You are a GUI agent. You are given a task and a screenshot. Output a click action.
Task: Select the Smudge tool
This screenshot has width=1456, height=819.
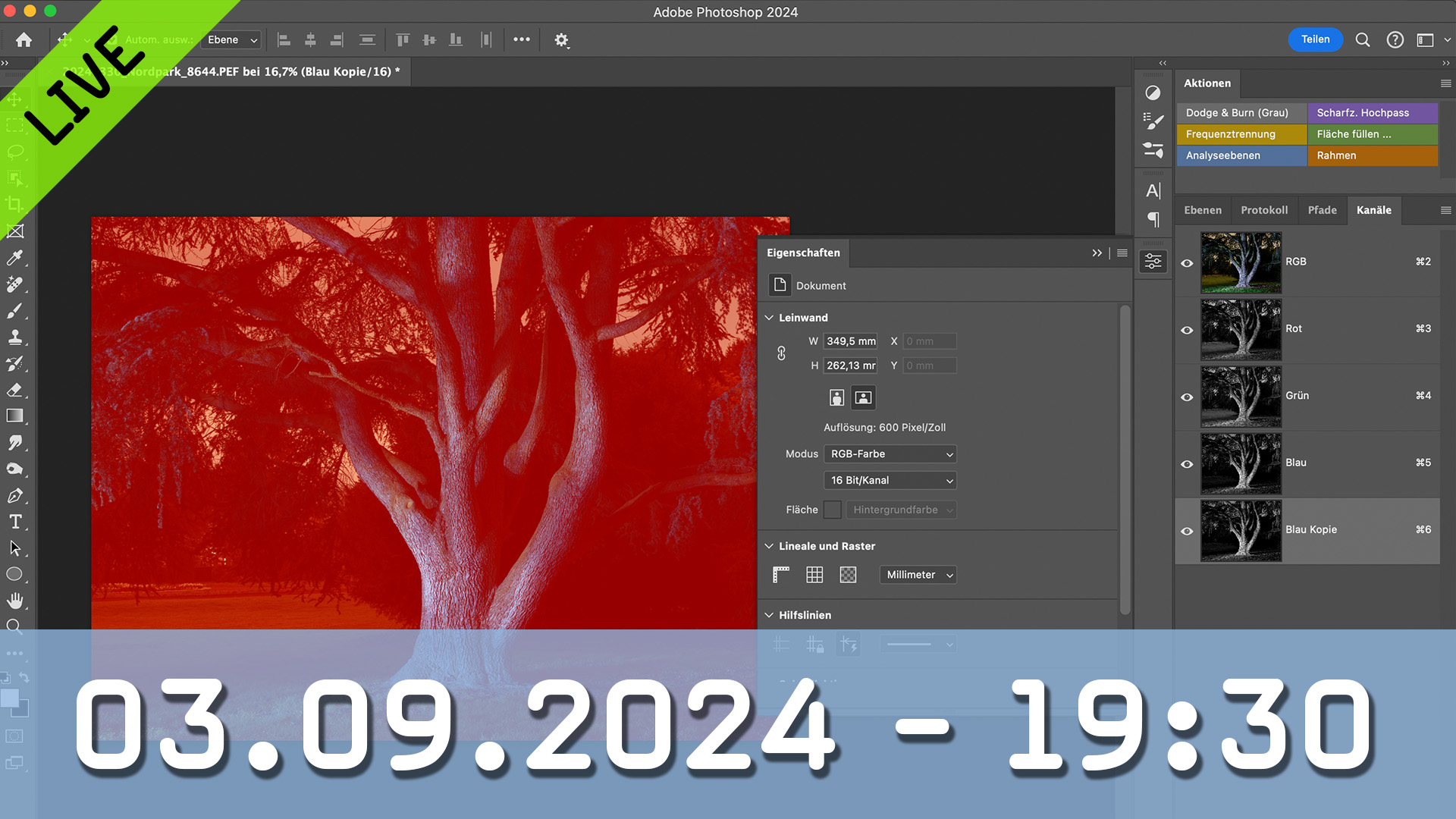pyautogui.click(x=14, y=442)
